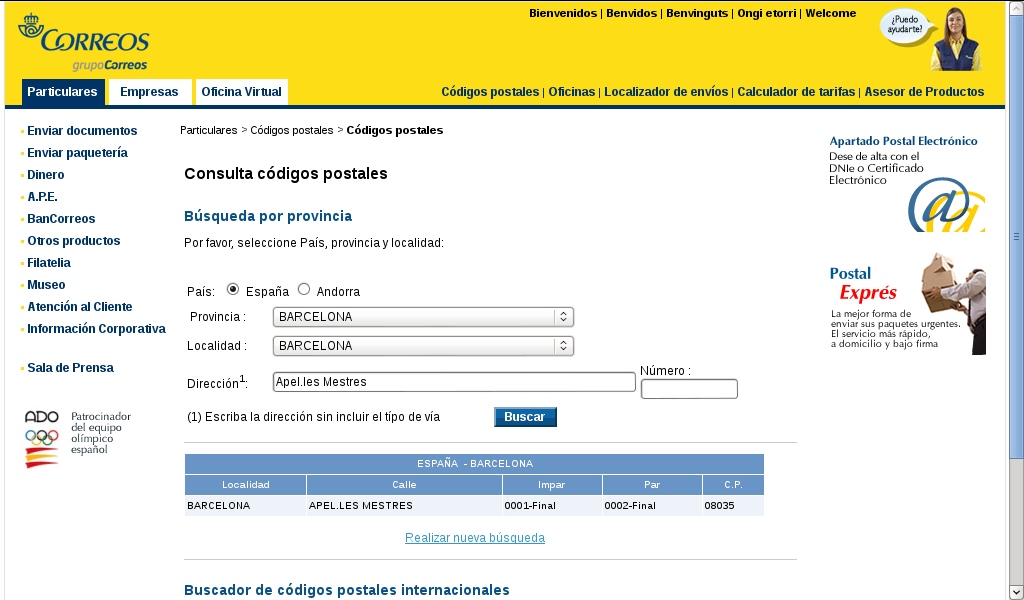
Task: Open the BanCorreos sidebar link
Action: point(61,219)
